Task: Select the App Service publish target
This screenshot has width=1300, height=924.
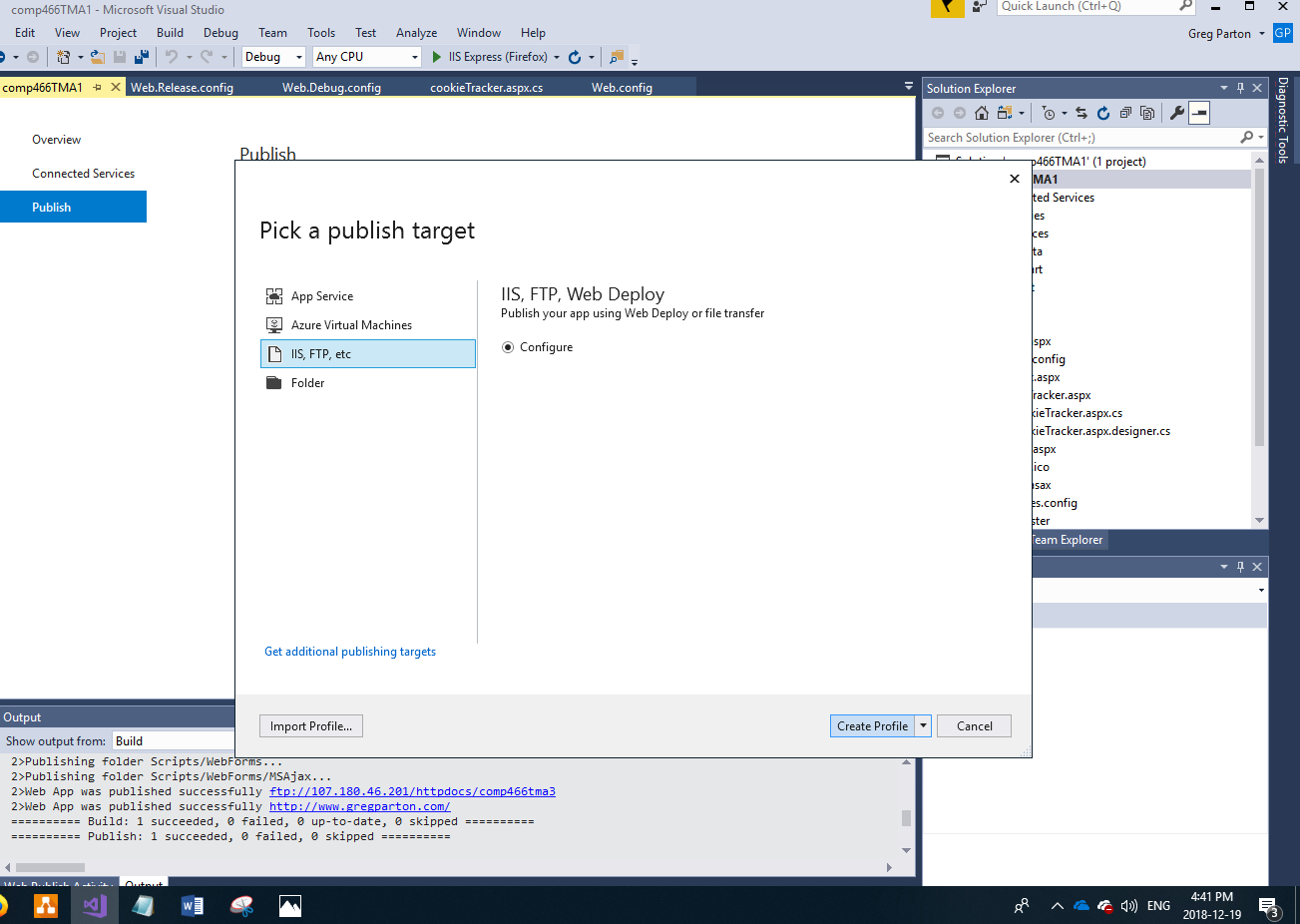Action: 367,296
